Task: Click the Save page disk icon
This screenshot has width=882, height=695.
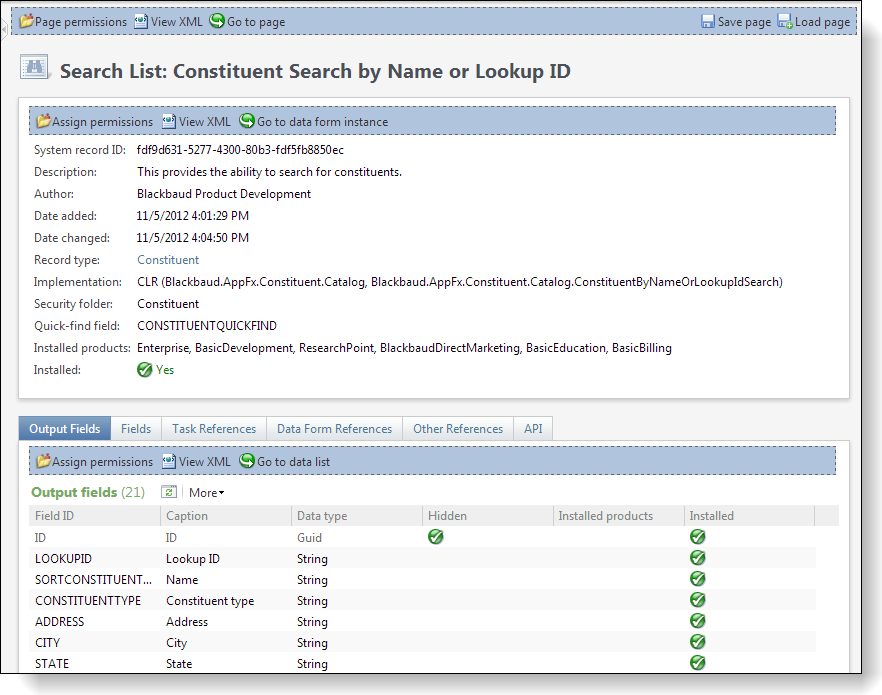Action: (x=708, y=22)
